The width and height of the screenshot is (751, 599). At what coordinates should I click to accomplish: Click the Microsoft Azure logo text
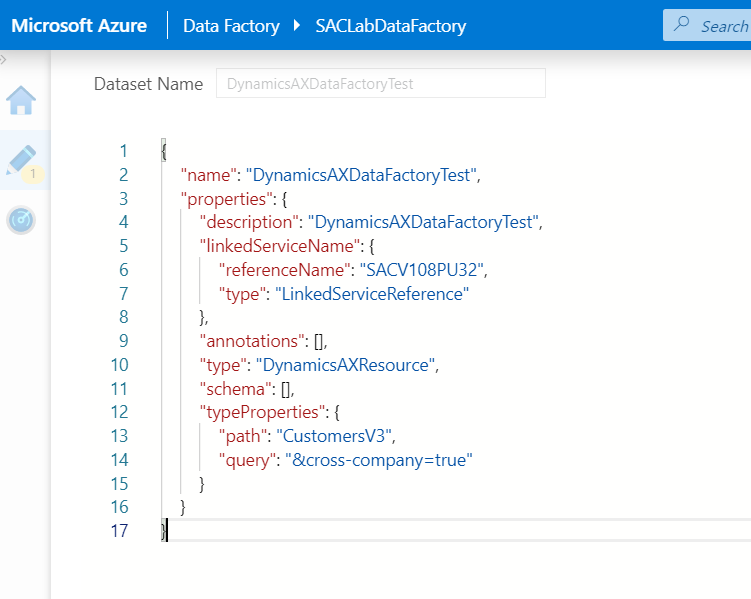click(79, 25)
